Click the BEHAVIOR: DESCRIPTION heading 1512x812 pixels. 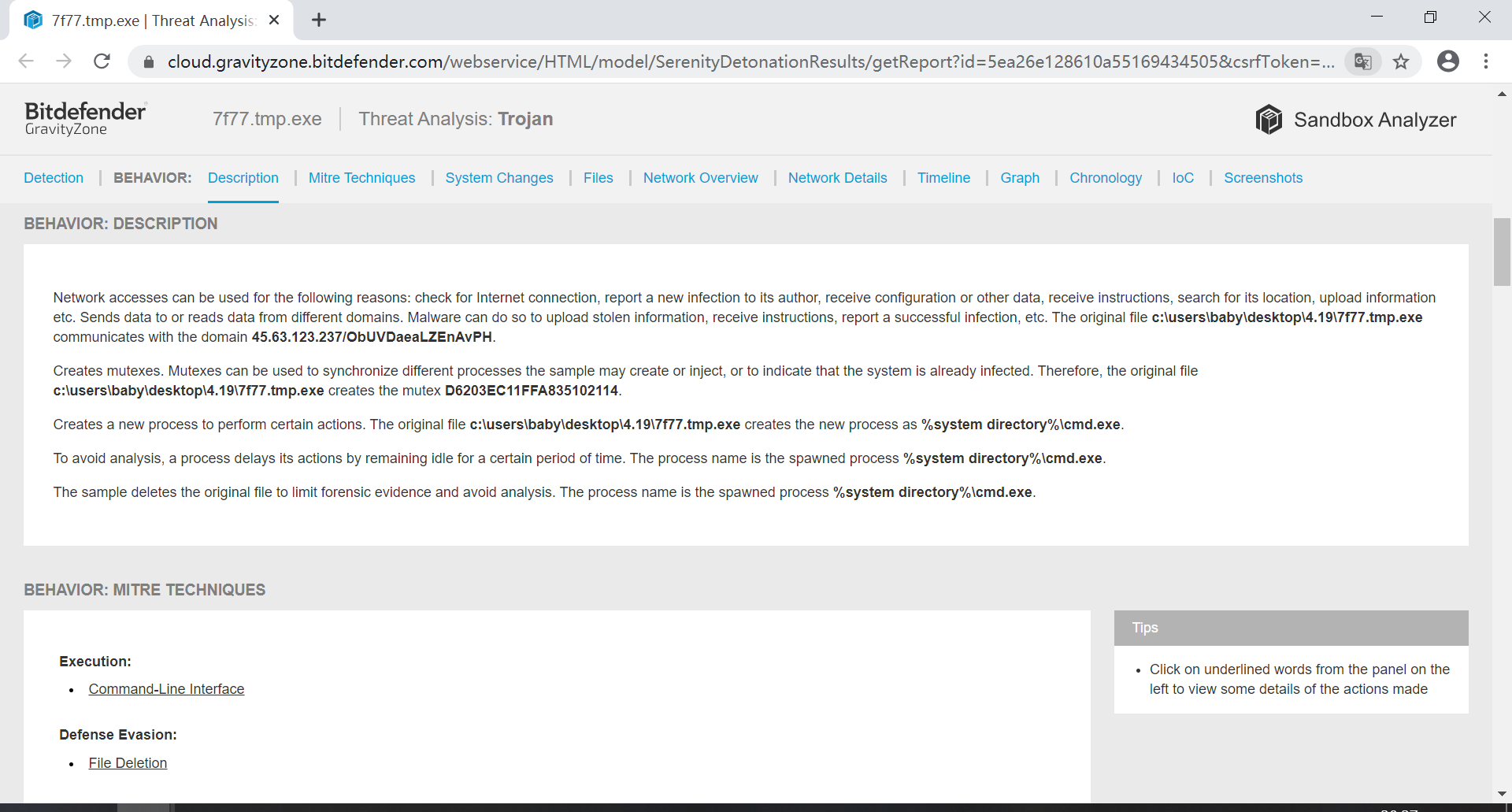coord(120,224)
